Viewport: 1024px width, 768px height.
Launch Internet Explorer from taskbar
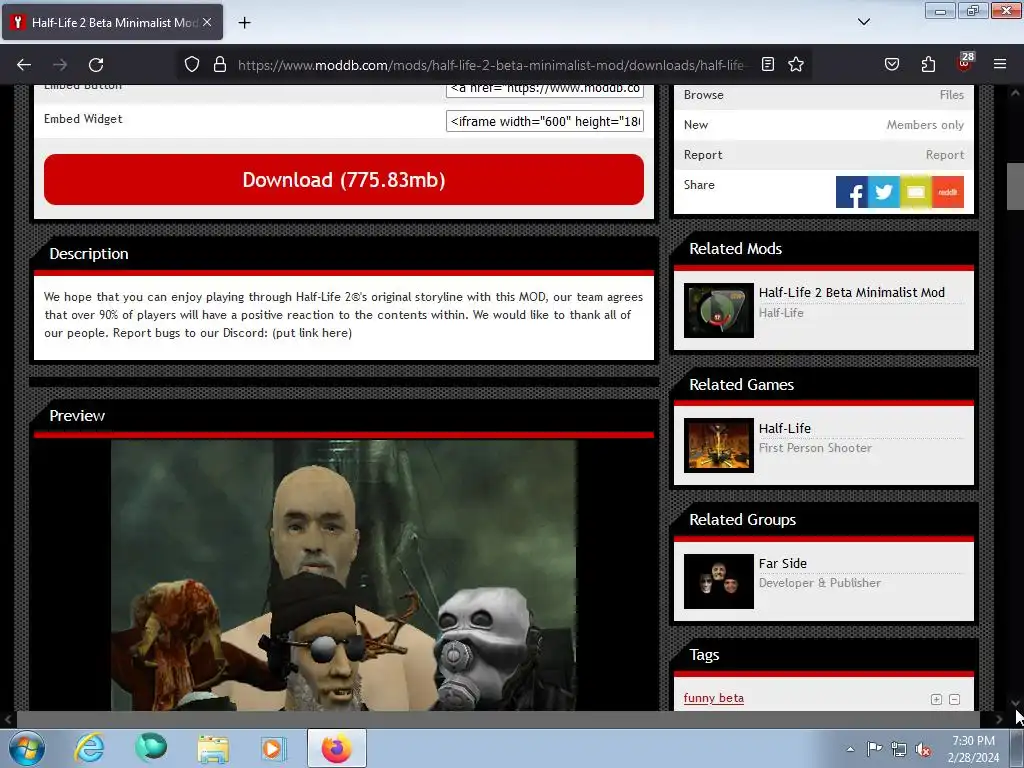click(89, 748)
